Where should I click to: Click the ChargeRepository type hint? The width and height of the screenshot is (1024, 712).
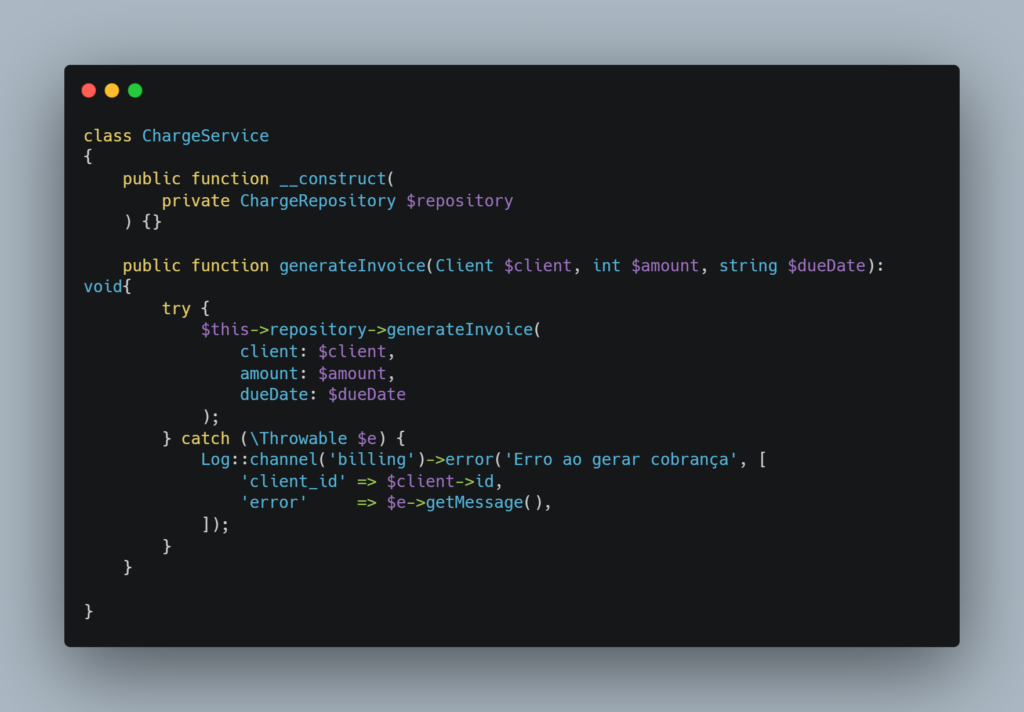(x=317, y=201)
